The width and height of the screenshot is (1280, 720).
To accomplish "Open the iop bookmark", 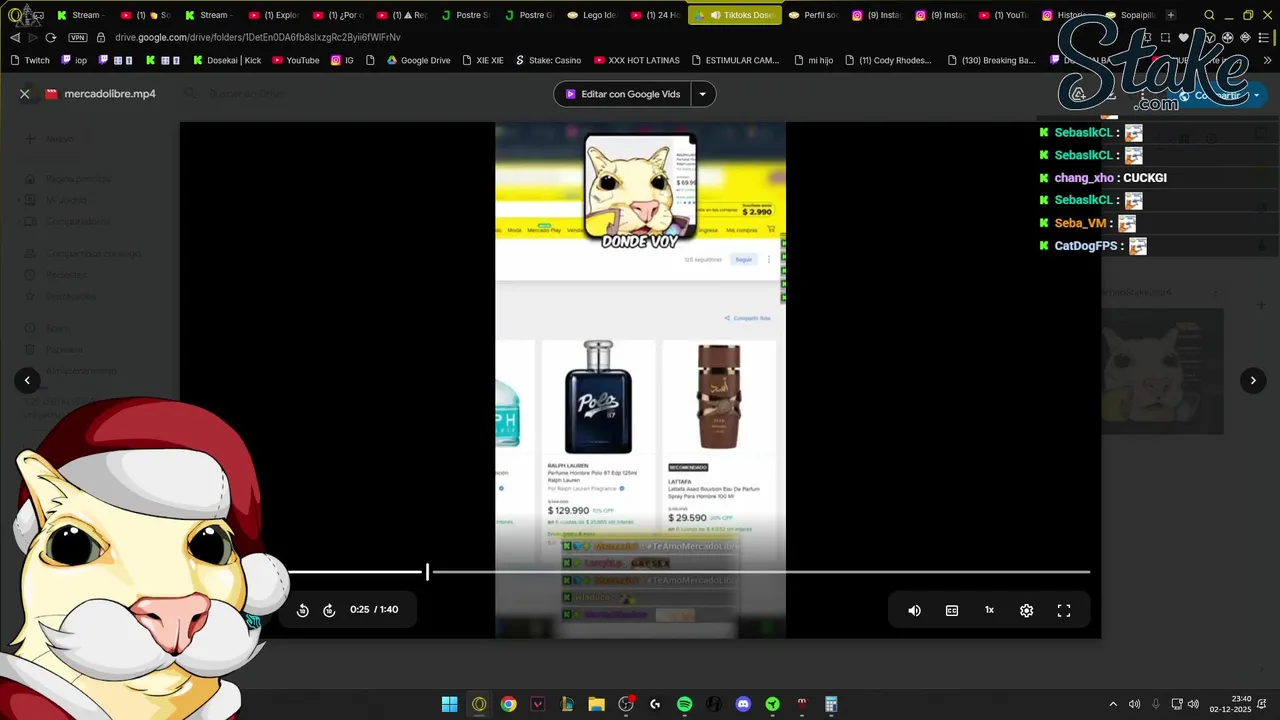I will [x=74, y=60].
